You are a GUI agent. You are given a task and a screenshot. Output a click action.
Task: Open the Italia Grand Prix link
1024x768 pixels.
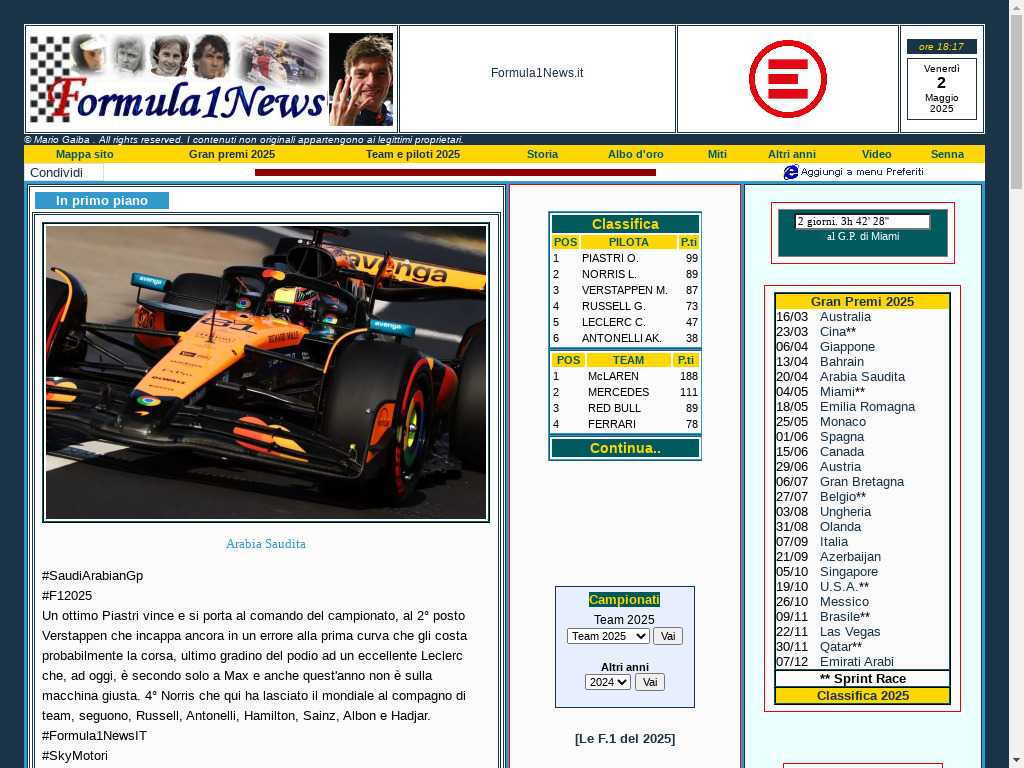834,542
